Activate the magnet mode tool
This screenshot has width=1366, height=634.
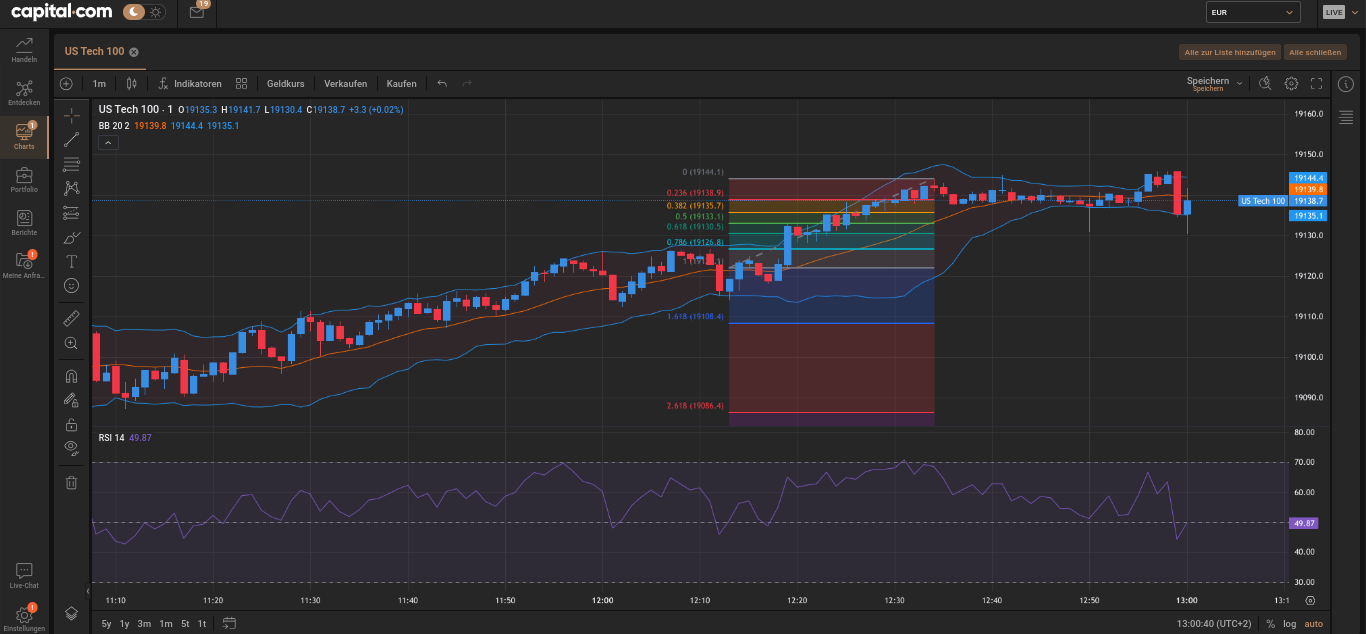click(x=71, y=377)
